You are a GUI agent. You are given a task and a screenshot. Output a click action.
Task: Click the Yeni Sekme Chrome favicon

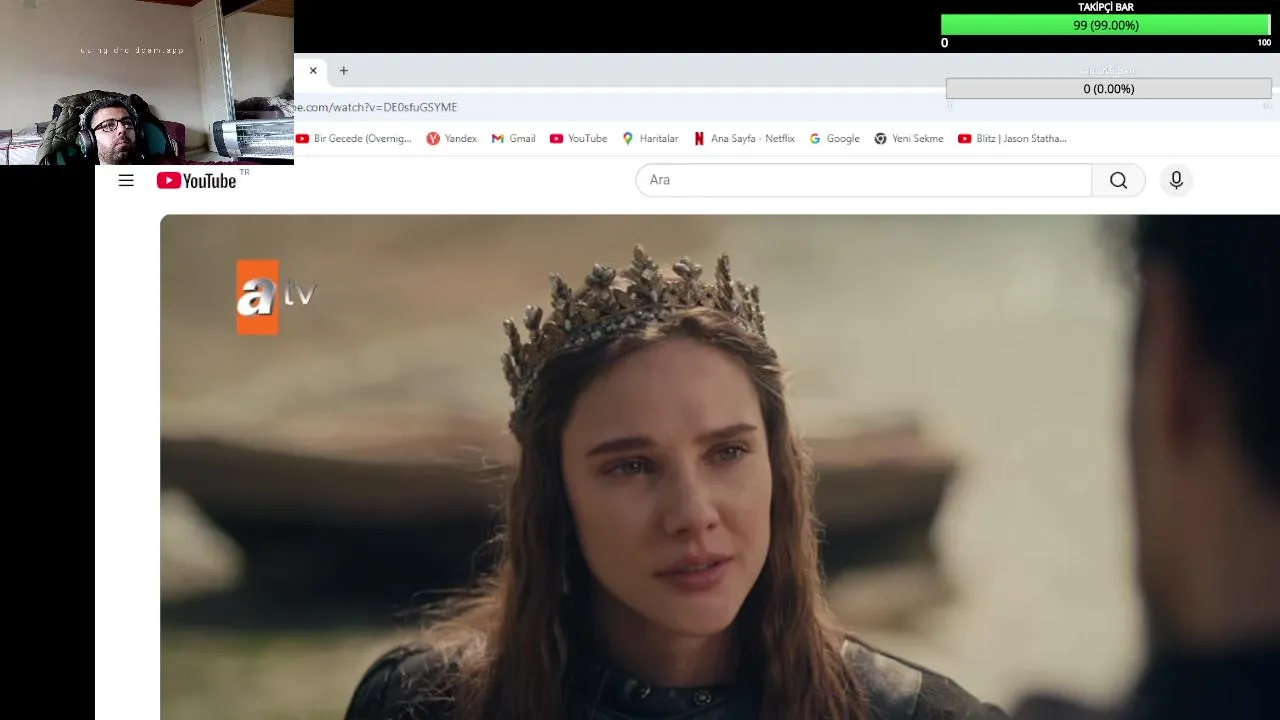tap(880, 139)
